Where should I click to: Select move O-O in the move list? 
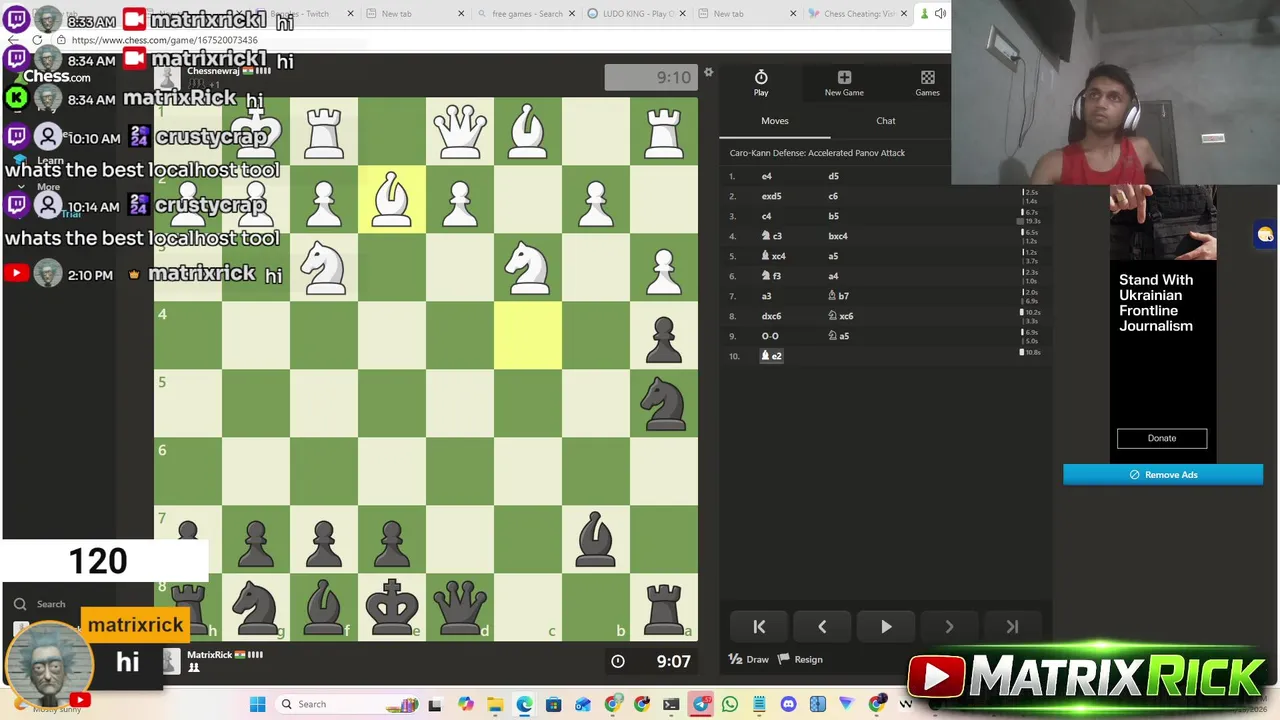pyautogui.click(x=770, y=336)
